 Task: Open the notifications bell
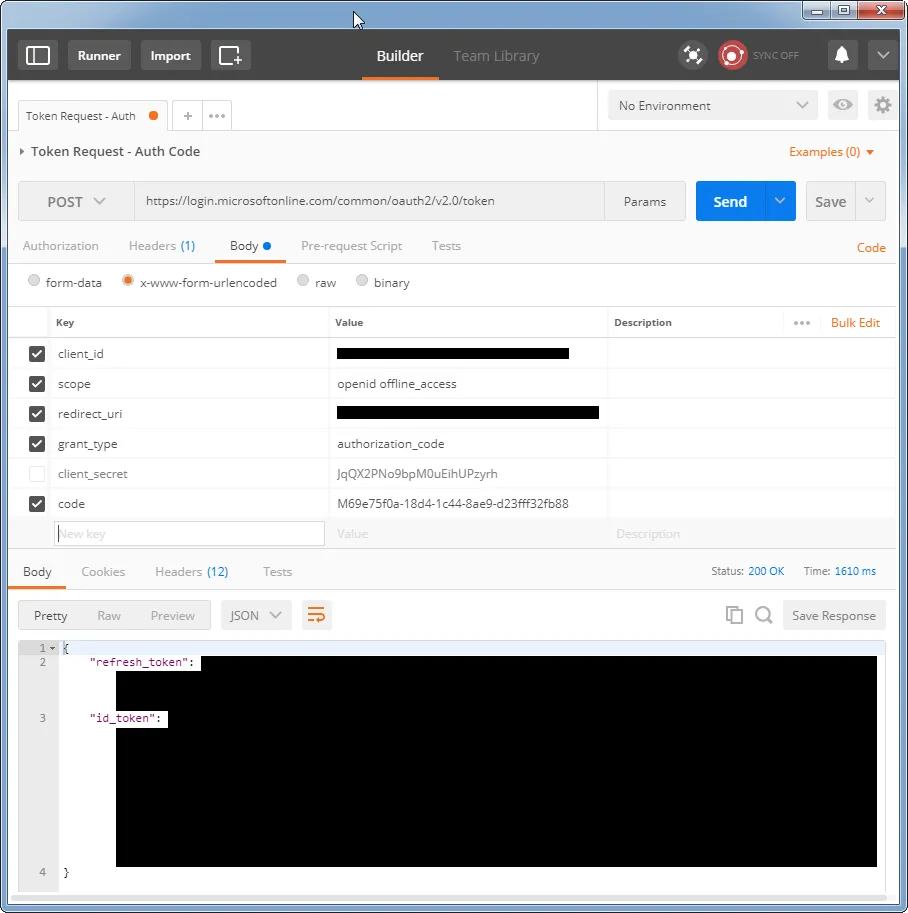pyautogui.click(x=842, y=56)
